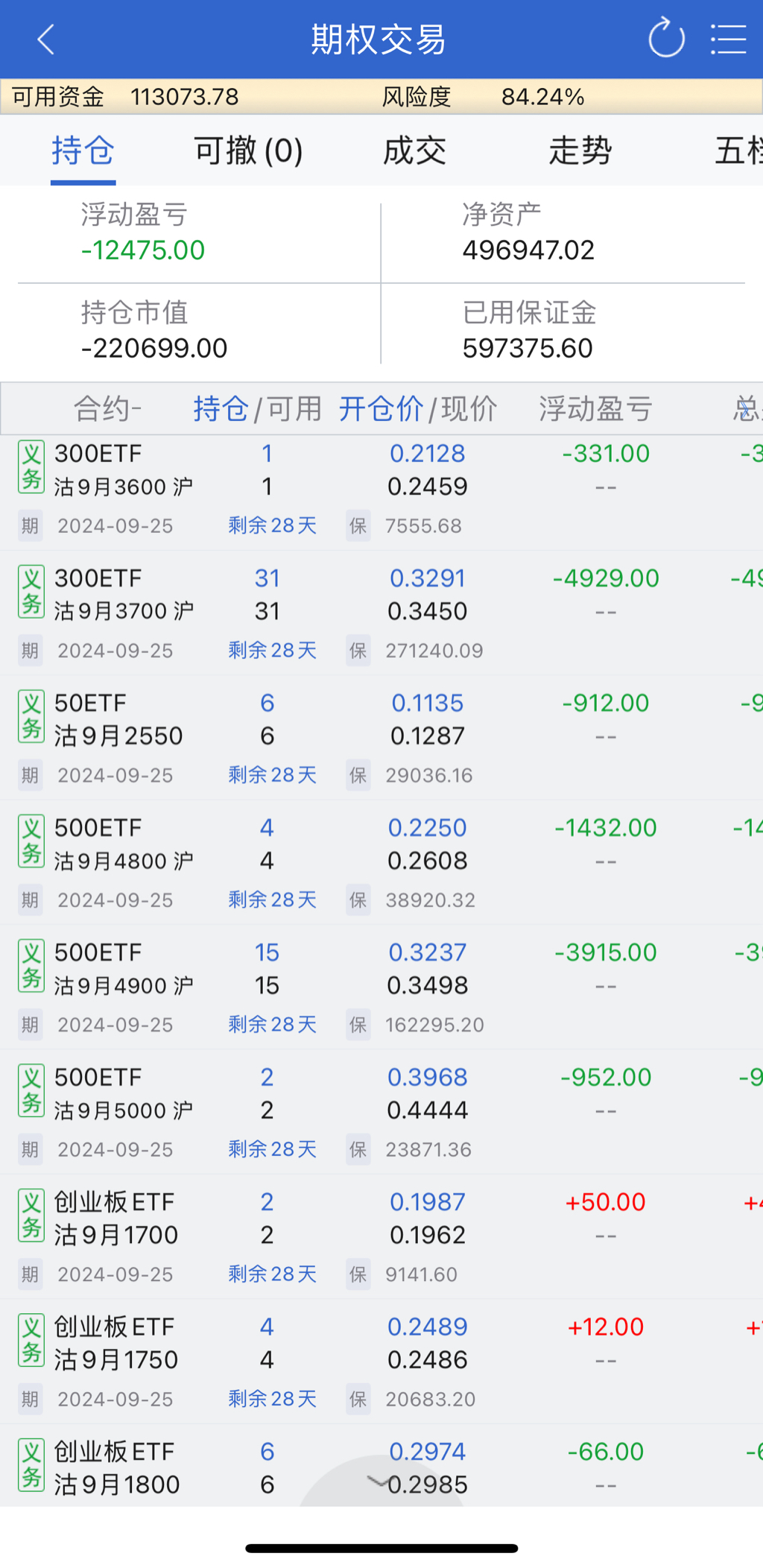Select the 持仓 tab
Viewport: 763px width, 1568px height.
click(x=83, y=151)
